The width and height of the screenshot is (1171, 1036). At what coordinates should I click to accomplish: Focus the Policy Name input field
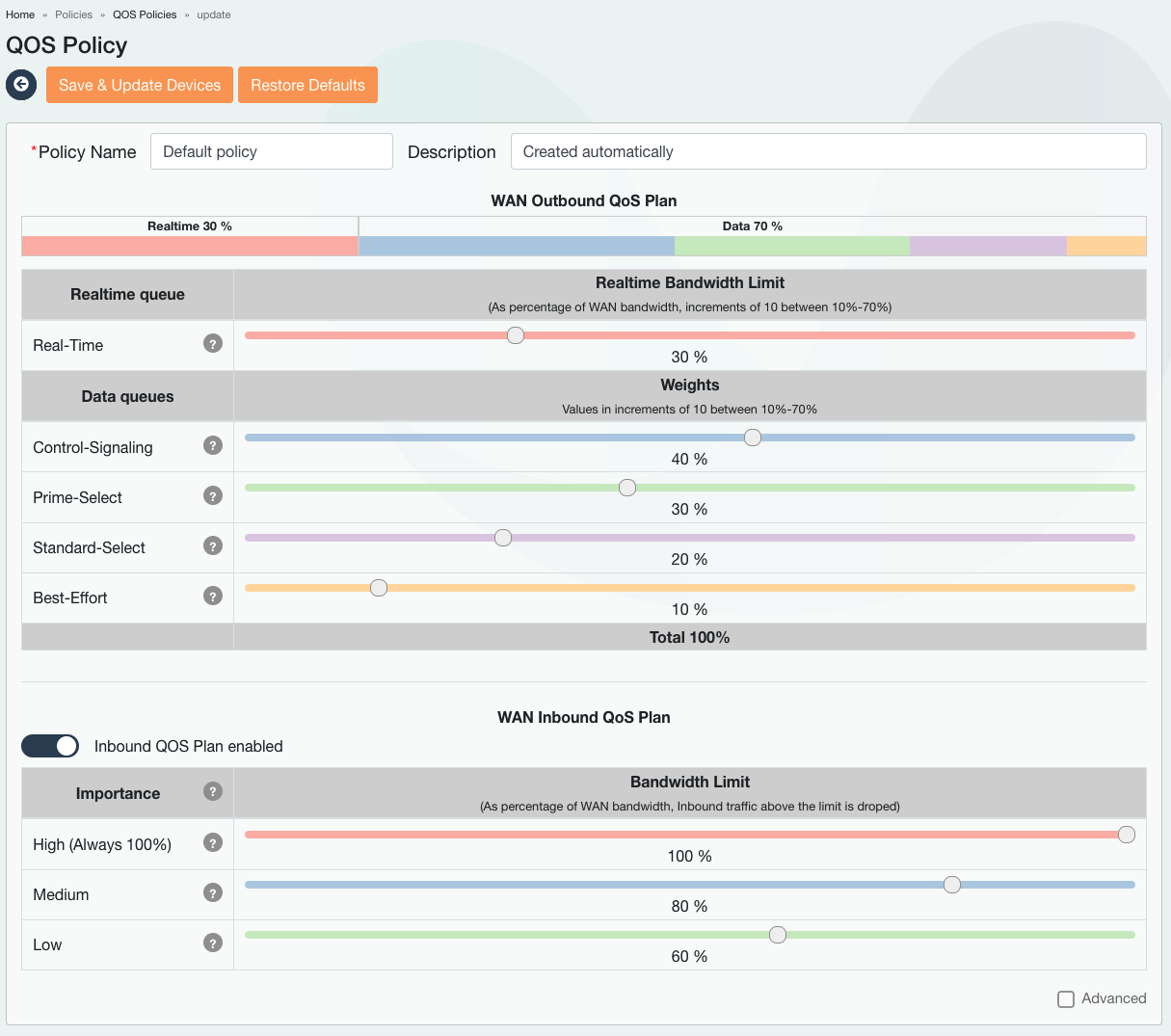click(272, 151)
